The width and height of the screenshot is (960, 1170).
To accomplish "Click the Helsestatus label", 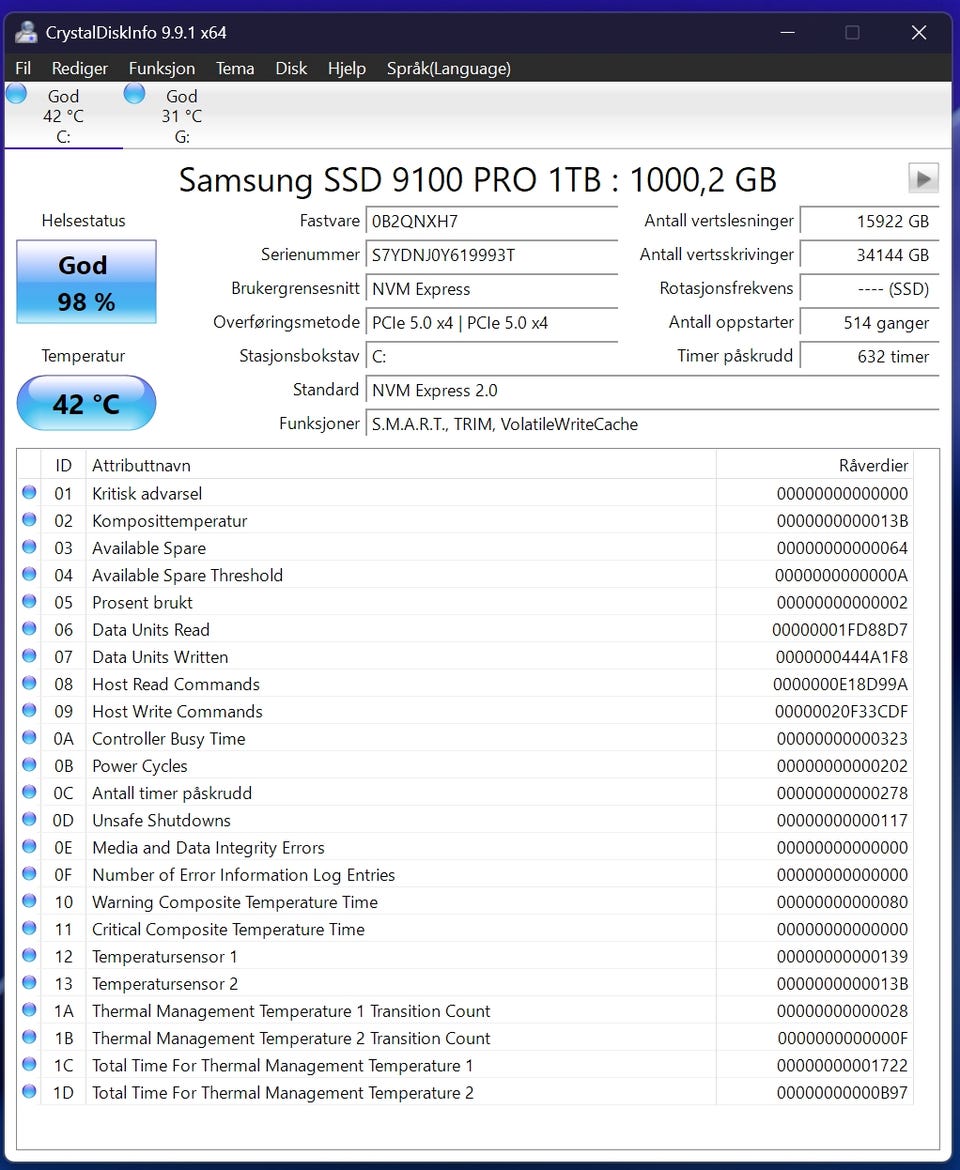I will pos(84,220).
